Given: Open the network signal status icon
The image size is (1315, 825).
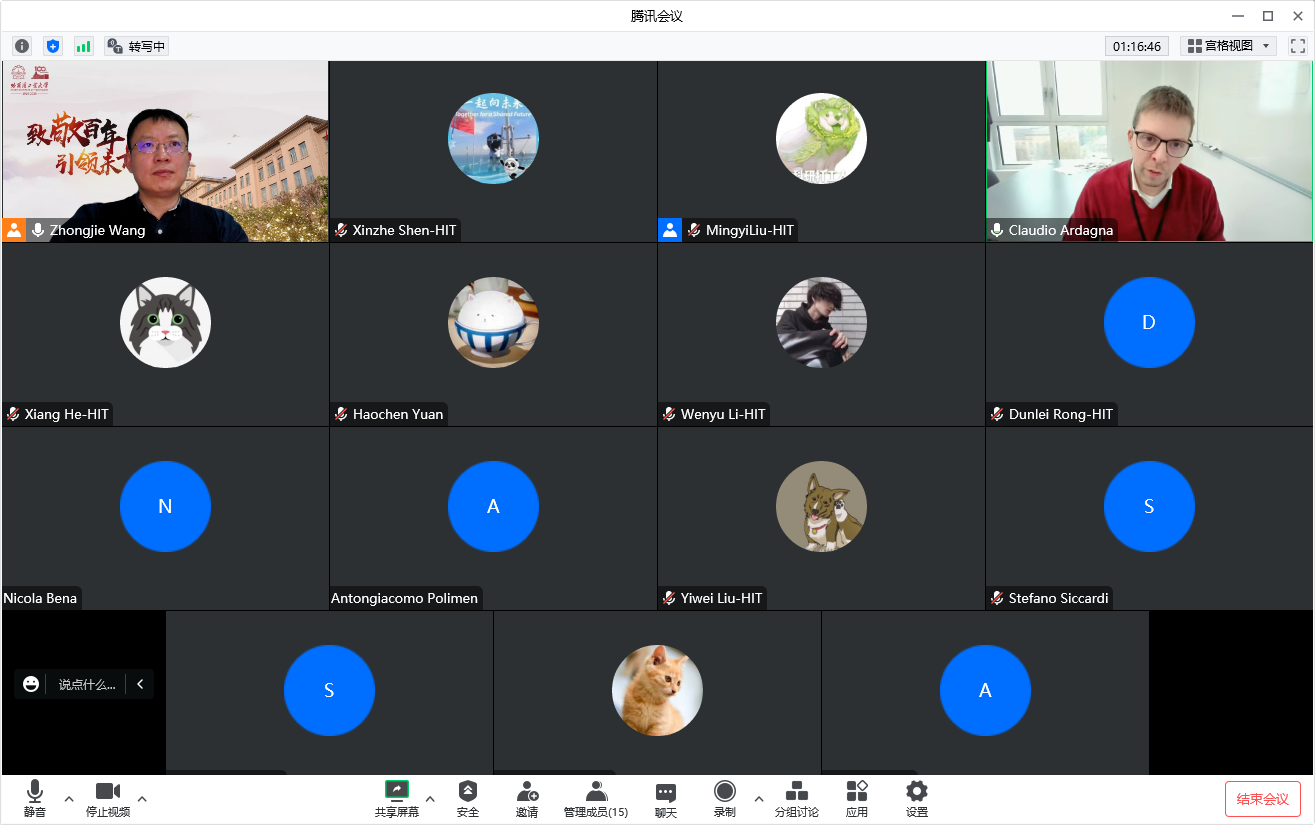Looking at the screenshot, I should point(84,46).
